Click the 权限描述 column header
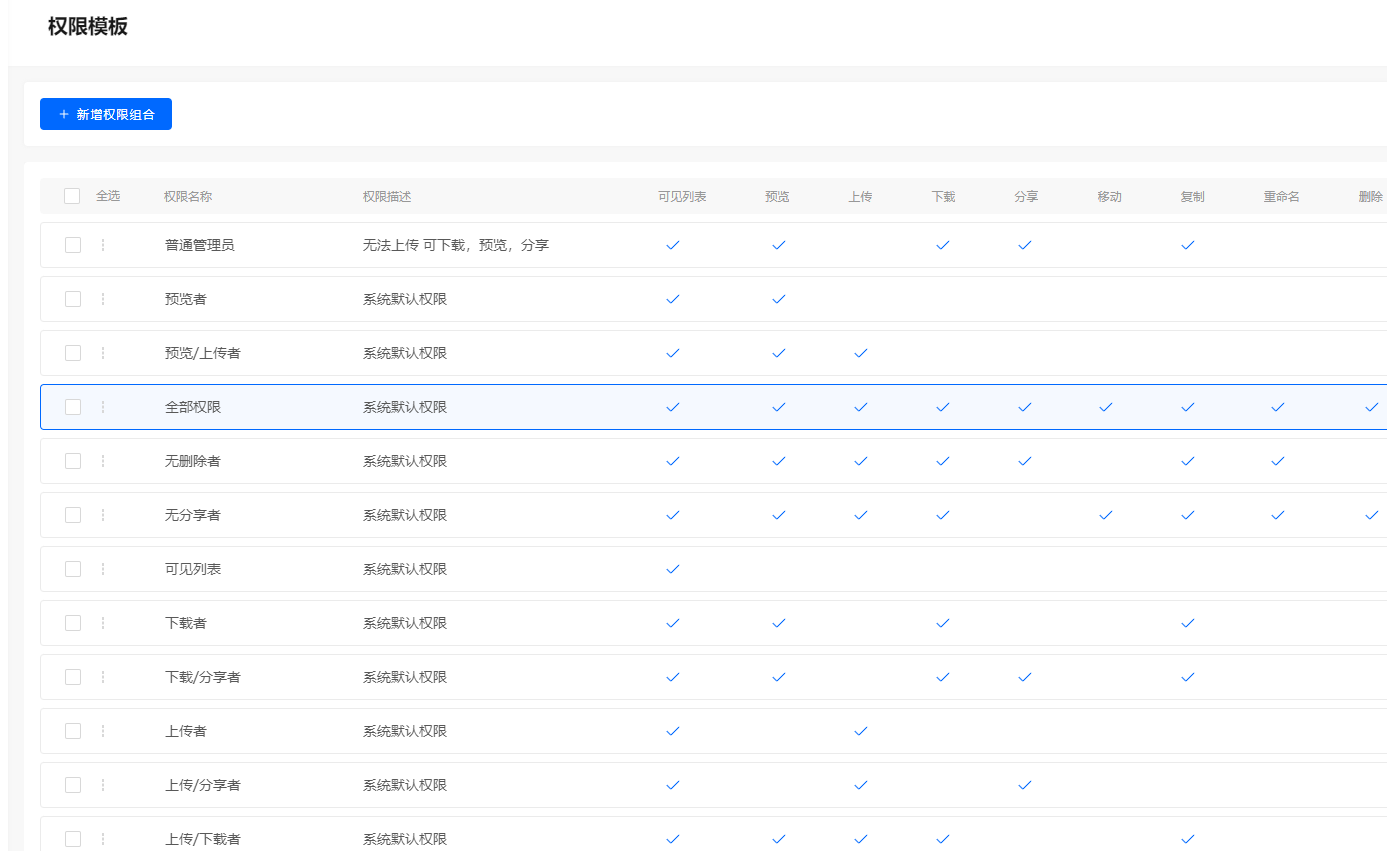Viewport: 1387px width, 851px height. 387,197
